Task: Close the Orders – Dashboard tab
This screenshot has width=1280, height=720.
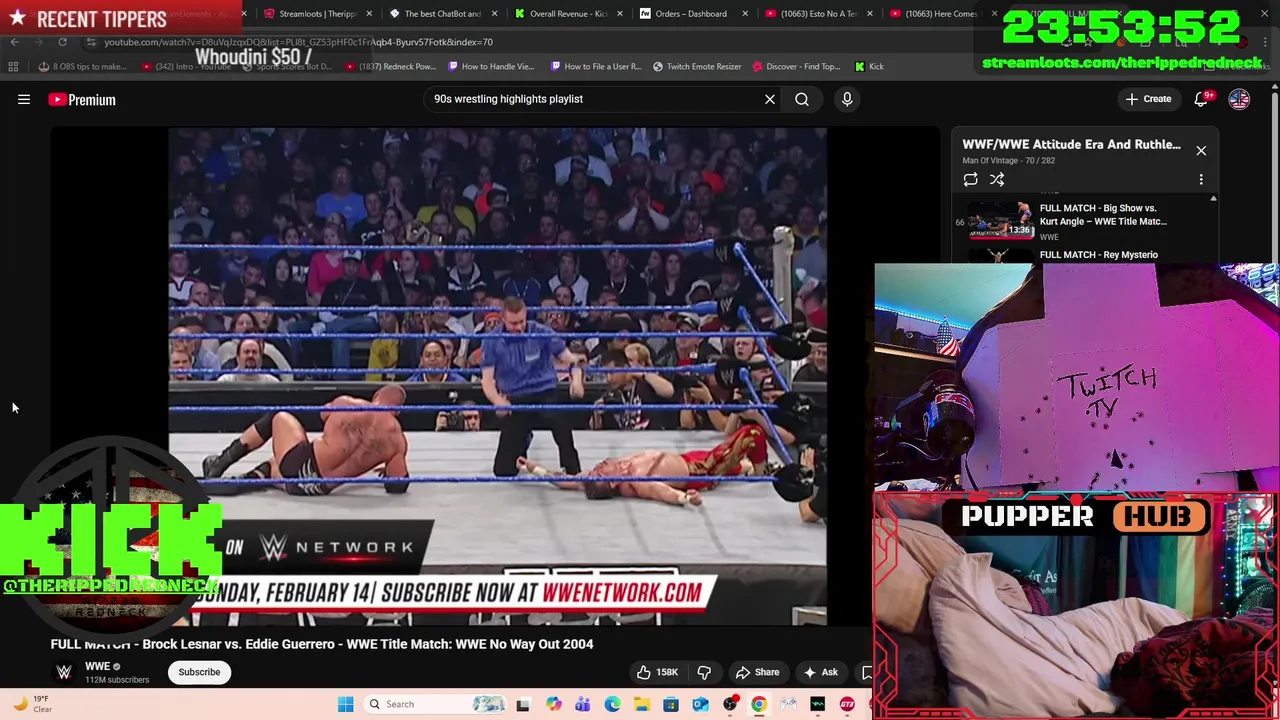Action: 745,14
